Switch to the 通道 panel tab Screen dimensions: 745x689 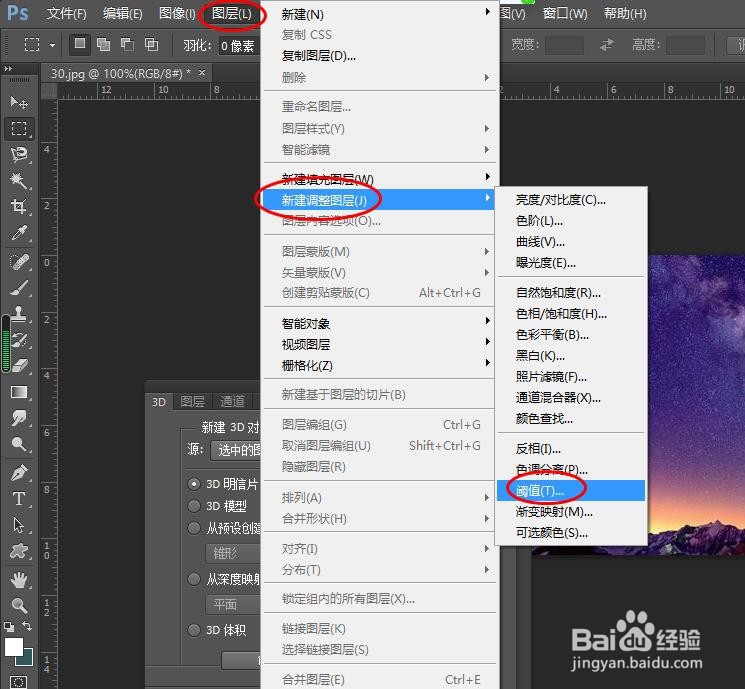(x=232, y=402)
